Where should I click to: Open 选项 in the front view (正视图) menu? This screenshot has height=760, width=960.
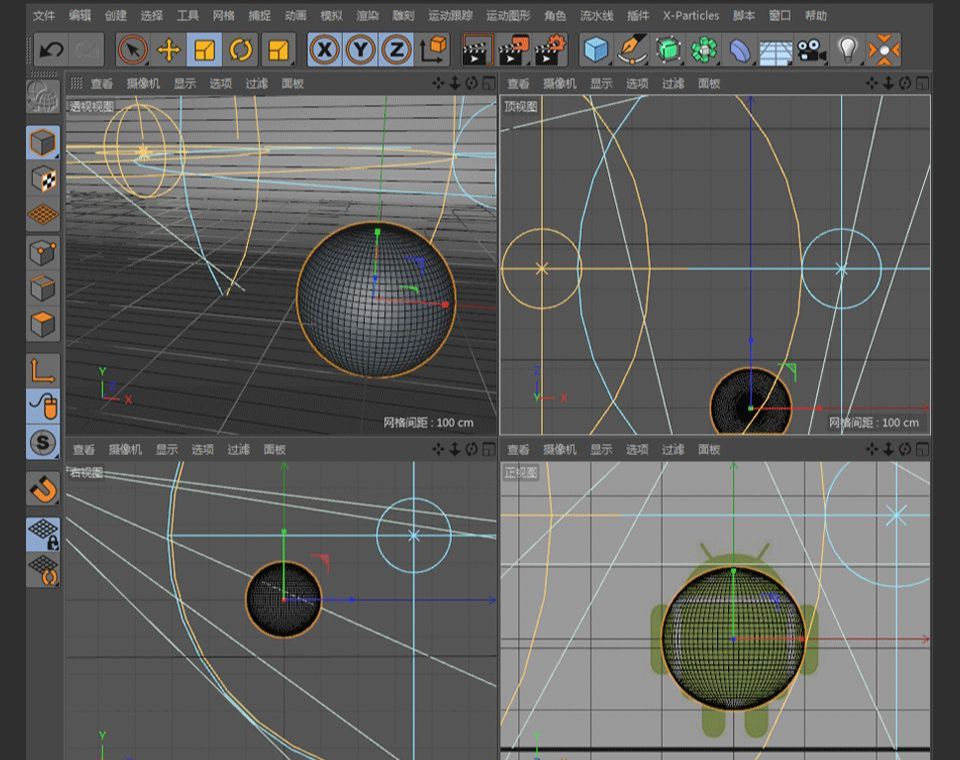(x=637, y=450)
